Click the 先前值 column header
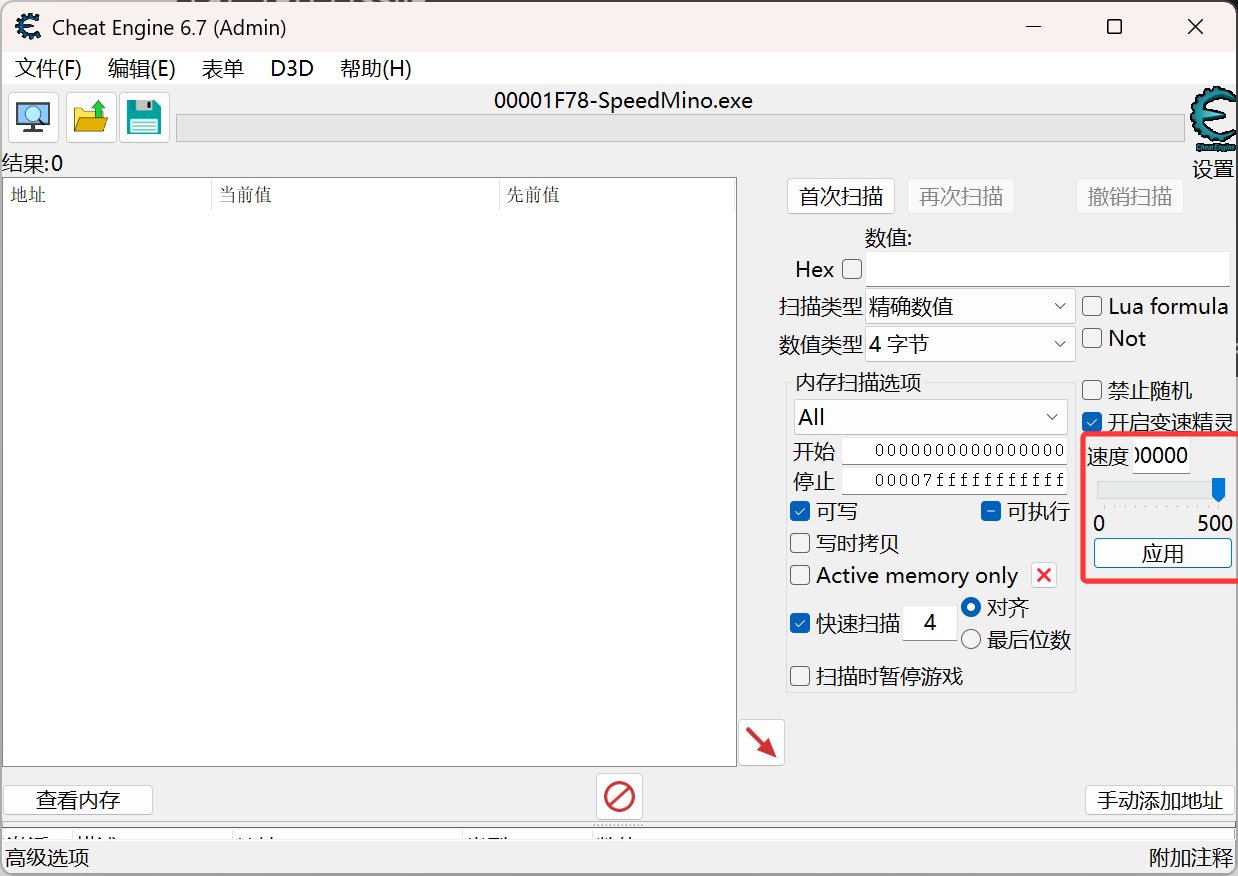 pyautogui.click(x=617, y=195)
